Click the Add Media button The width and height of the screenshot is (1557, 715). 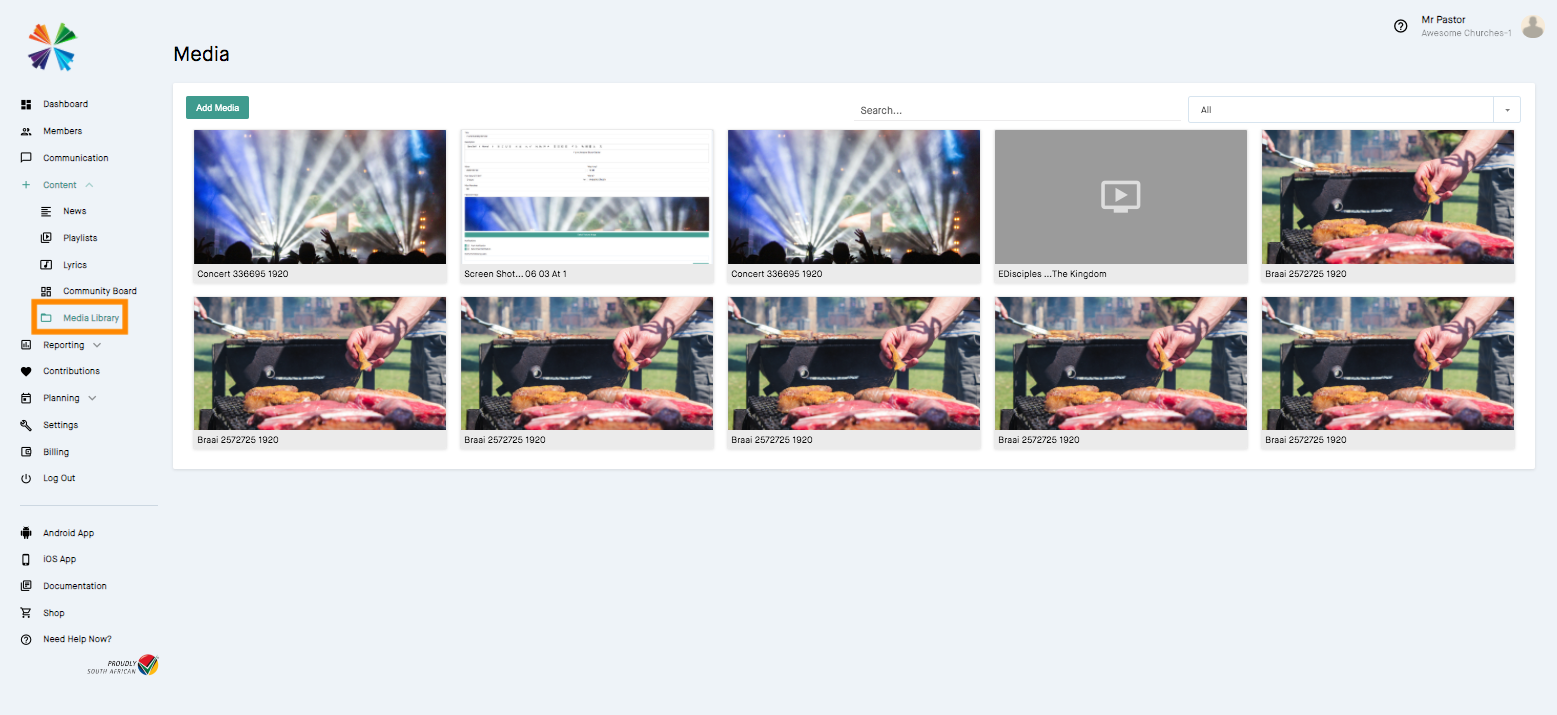click(x=217, y=106)
